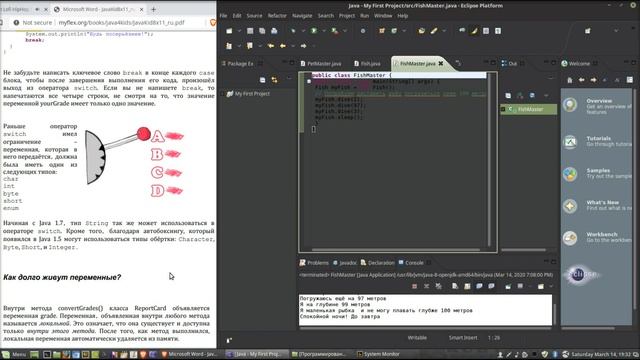Screen dimensions: 640x360
Task: Click the Forward navigation arrow in Eclipse toolbar
Action: (x=304, y=46)
